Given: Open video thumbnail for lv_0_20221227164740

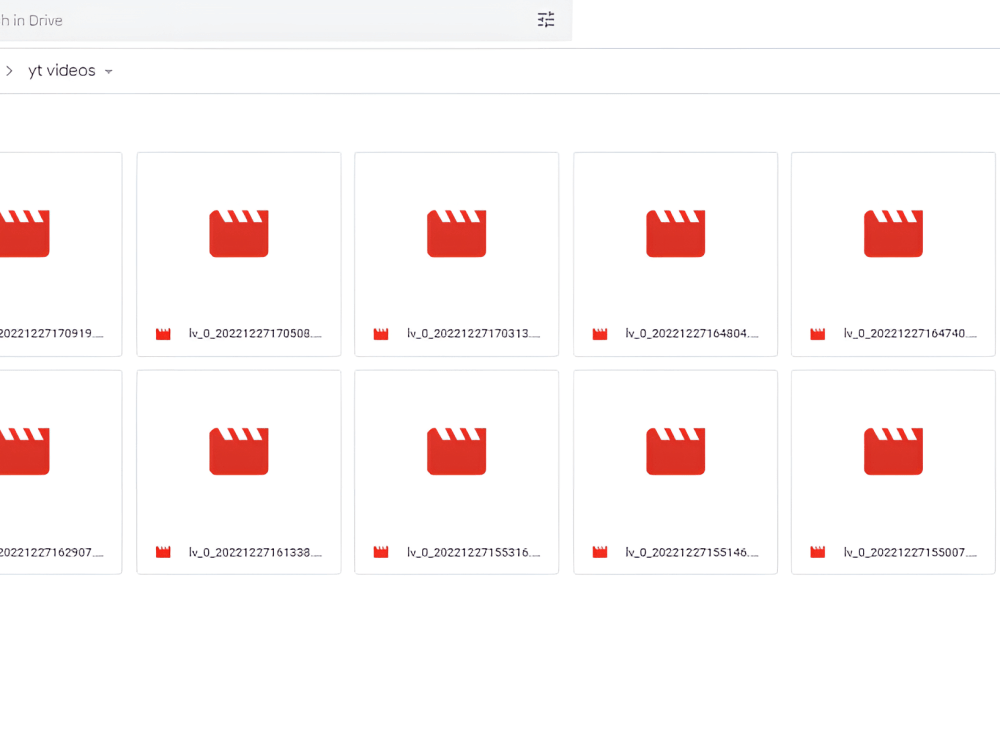Looking at the screenshot, I should 893,233.
